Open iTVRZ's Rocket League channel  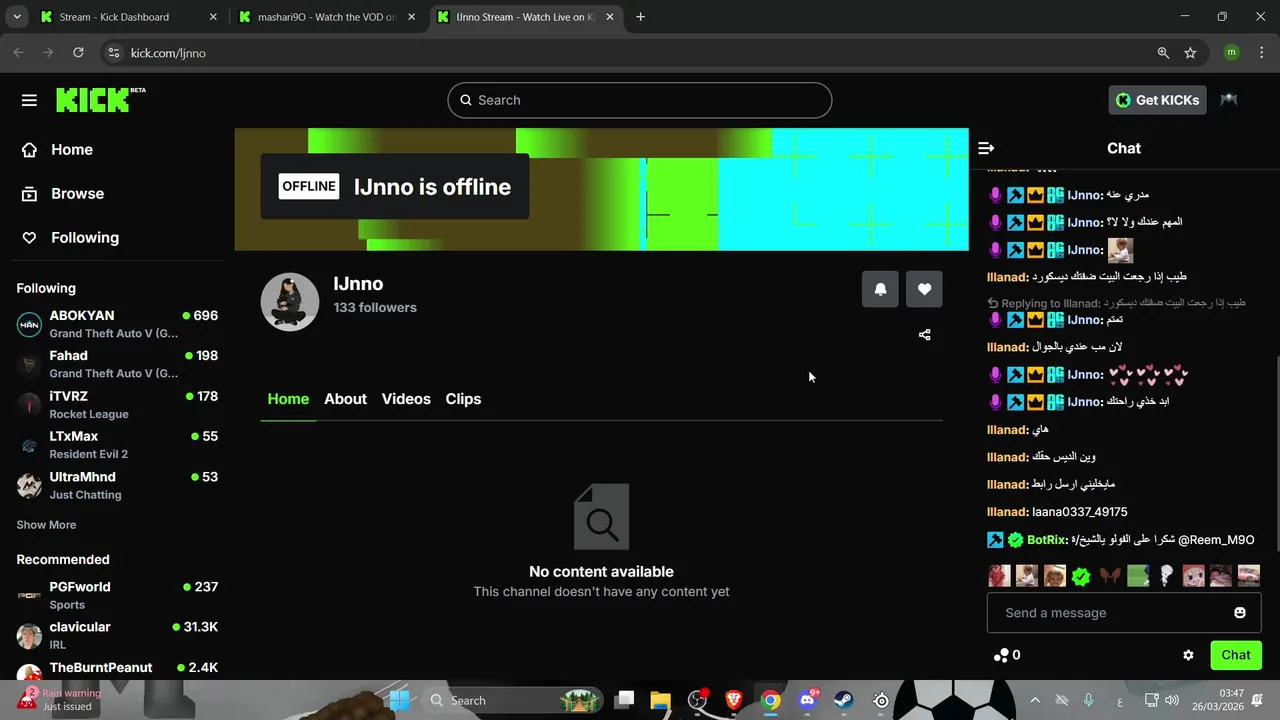[x=117, y=405]
